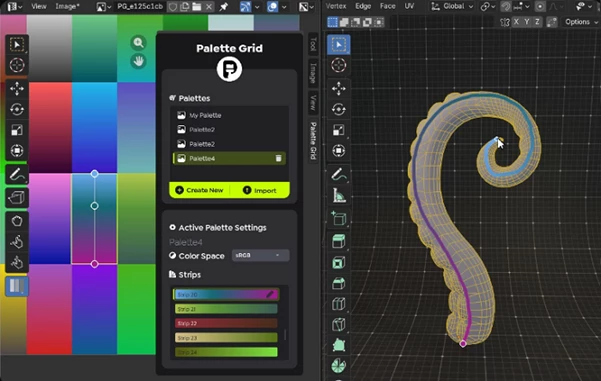The width and height of the screenshot is (601, 381).
Task: Click the pencil edit icon on Strip 20
Action: click(270, 294)
